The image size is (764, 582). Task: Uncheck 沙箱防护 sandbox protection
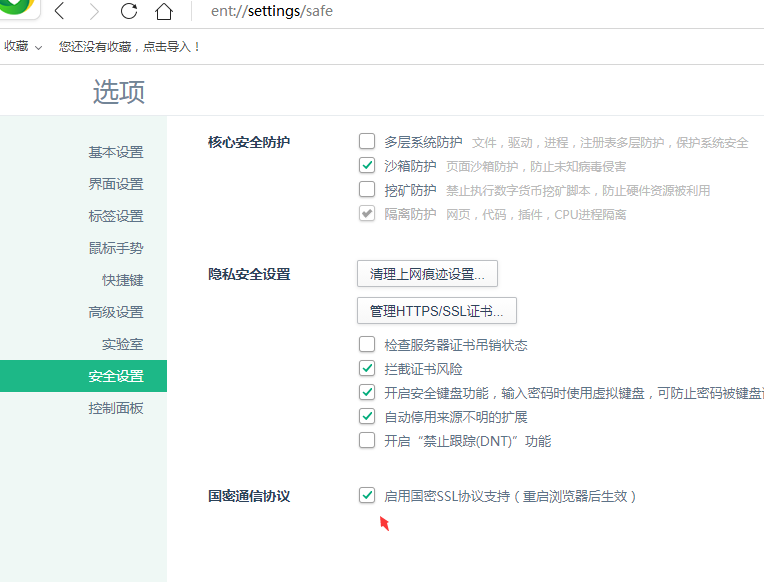click(x=367, y=166)
